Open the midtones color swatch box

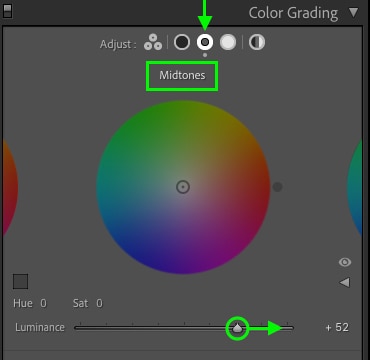pyautogui.click(x=20, y=282)
